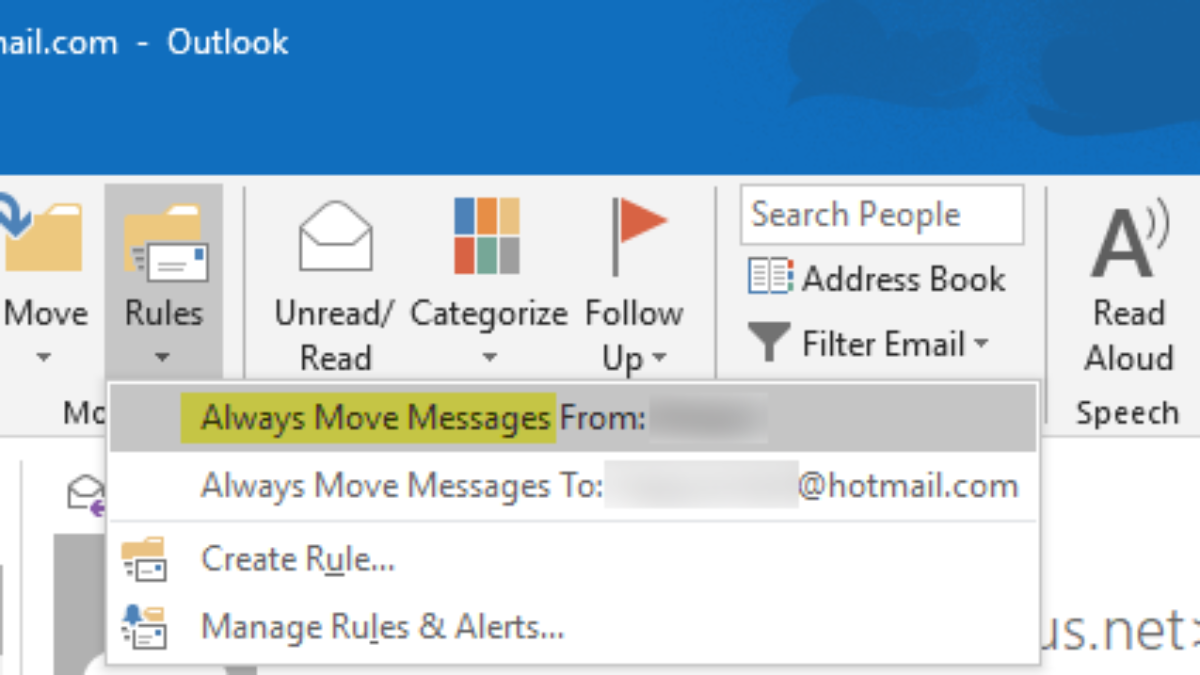Expand the Move dropdown arrow

(x=44, y=357)
